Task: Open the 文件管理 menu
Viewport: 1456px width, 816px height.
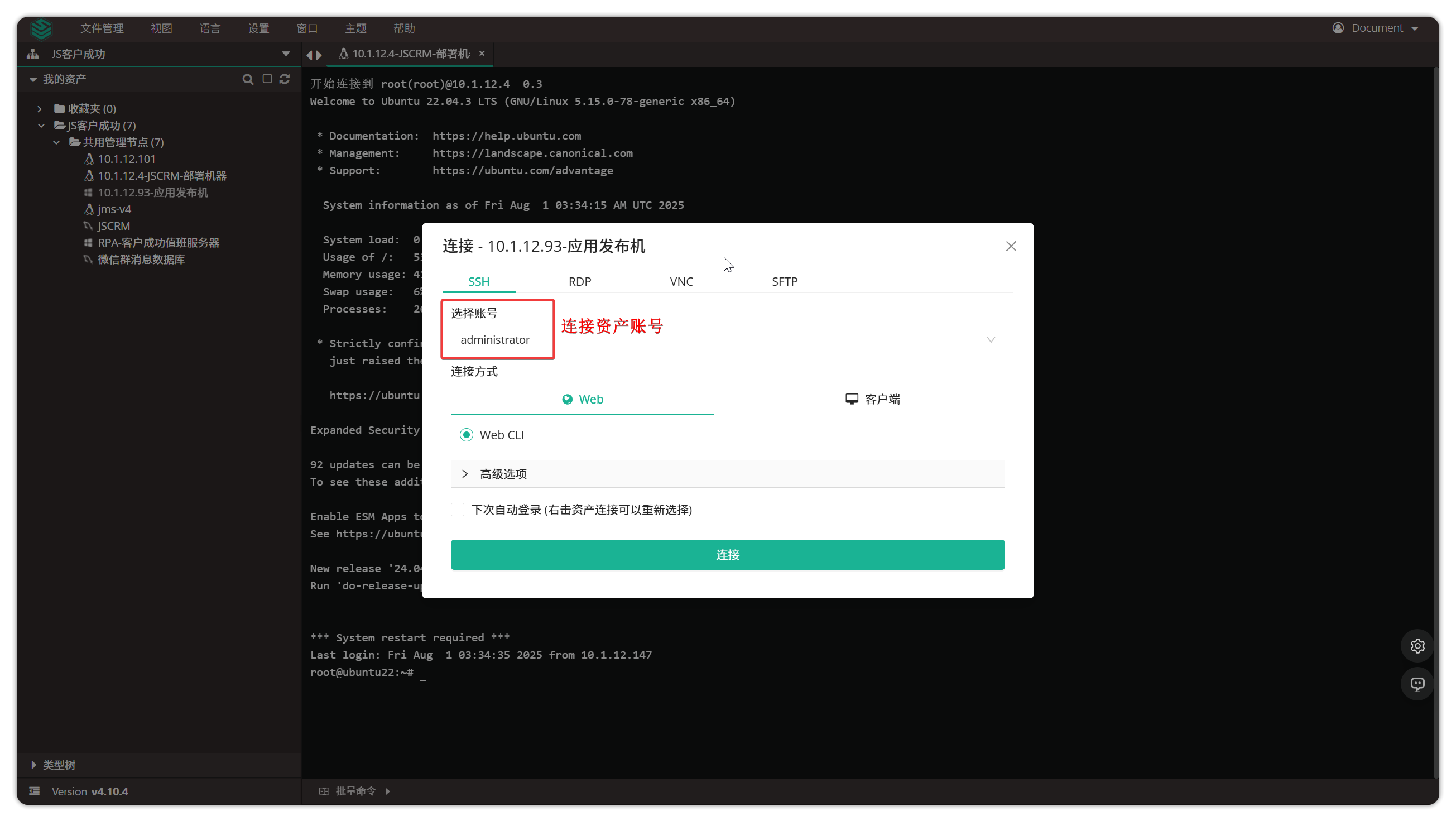Action: click(x=102, y=28)
